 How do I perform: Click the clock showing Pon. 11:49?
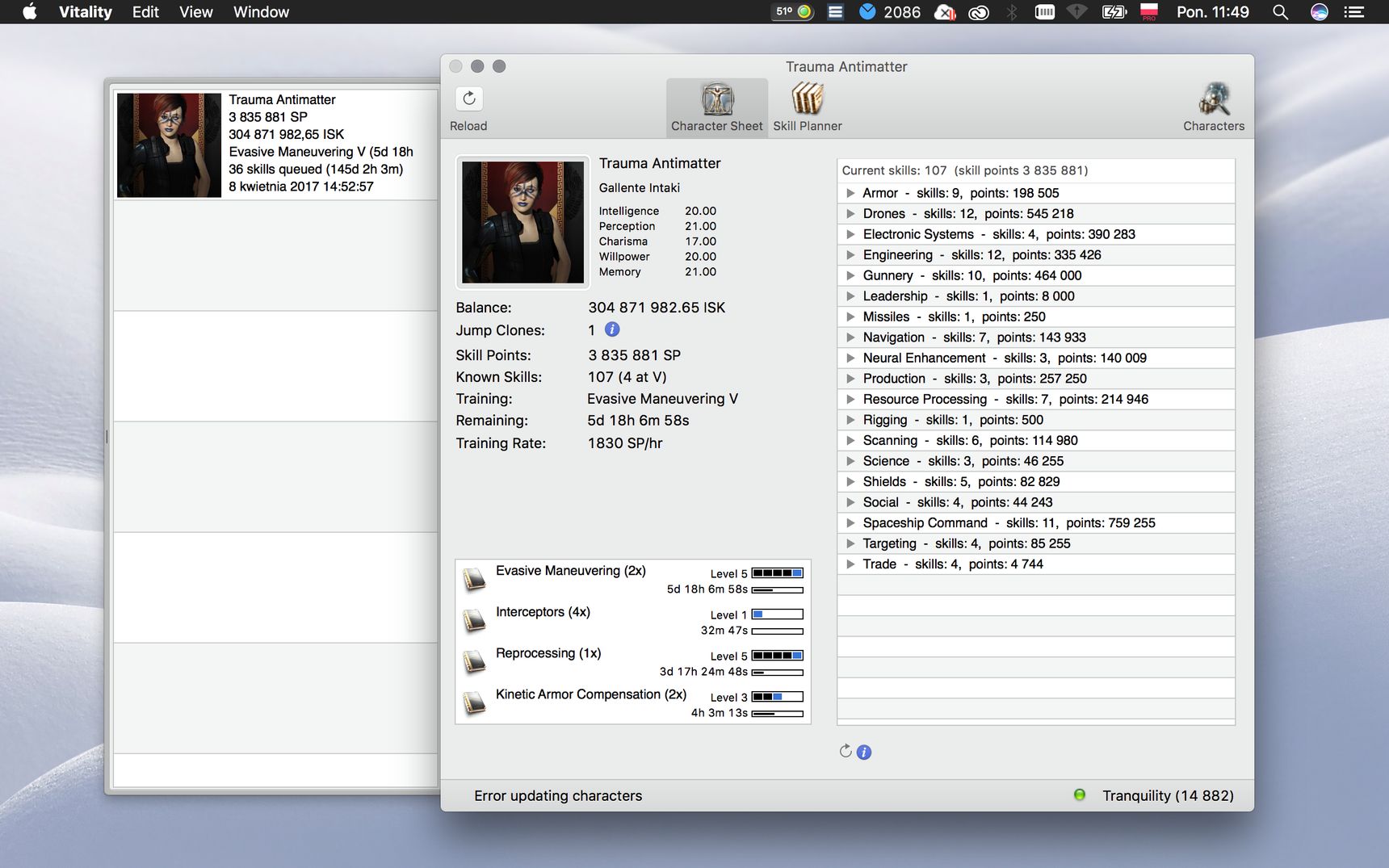coord(1212,12)
